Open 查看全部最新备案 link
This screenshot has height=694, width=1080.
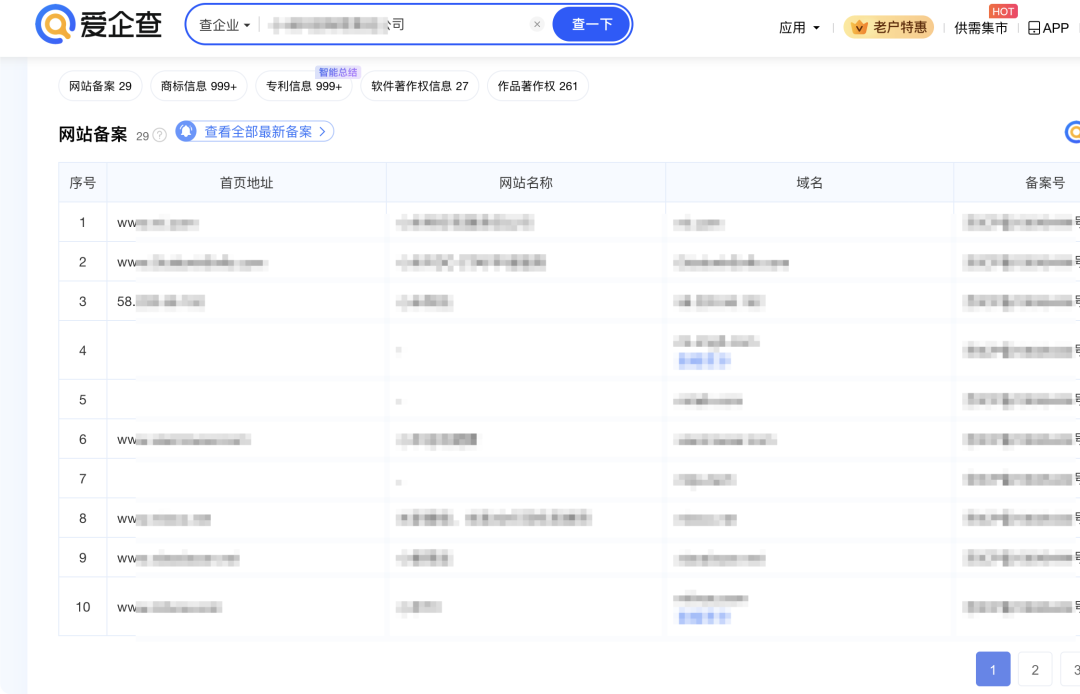(x=255, y=132)
